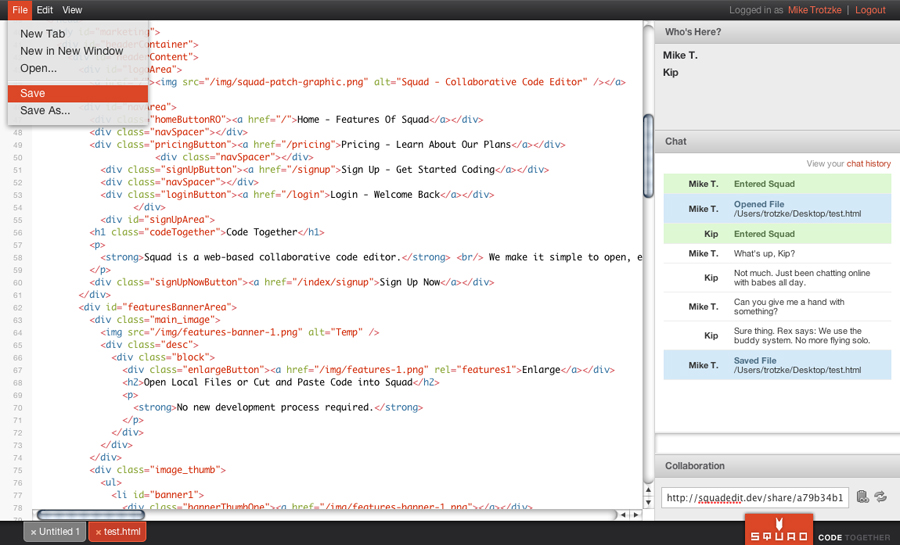Click the horizontal scroll left arrow
The height and width of the screenshot is (545, 900).
(x=623, y=515)
